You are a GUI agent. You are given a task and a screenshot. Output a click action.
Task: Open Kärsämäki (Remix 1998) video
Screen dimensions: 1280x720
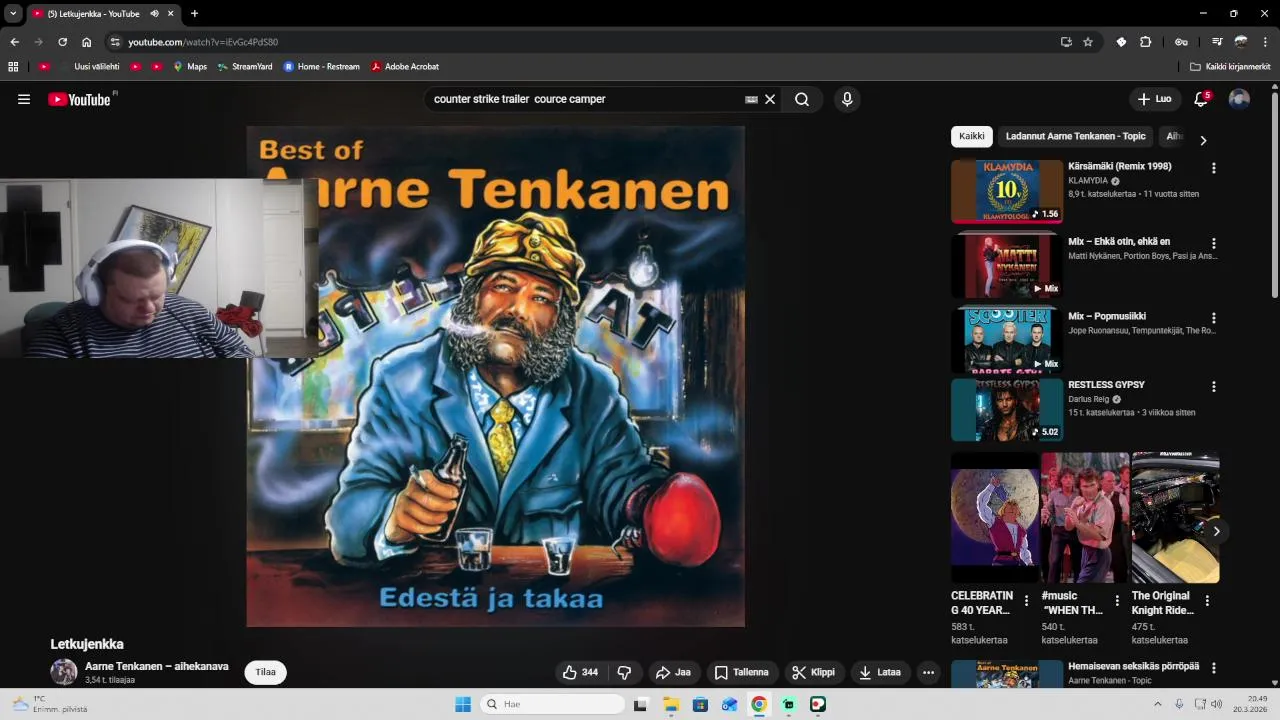1119,166
